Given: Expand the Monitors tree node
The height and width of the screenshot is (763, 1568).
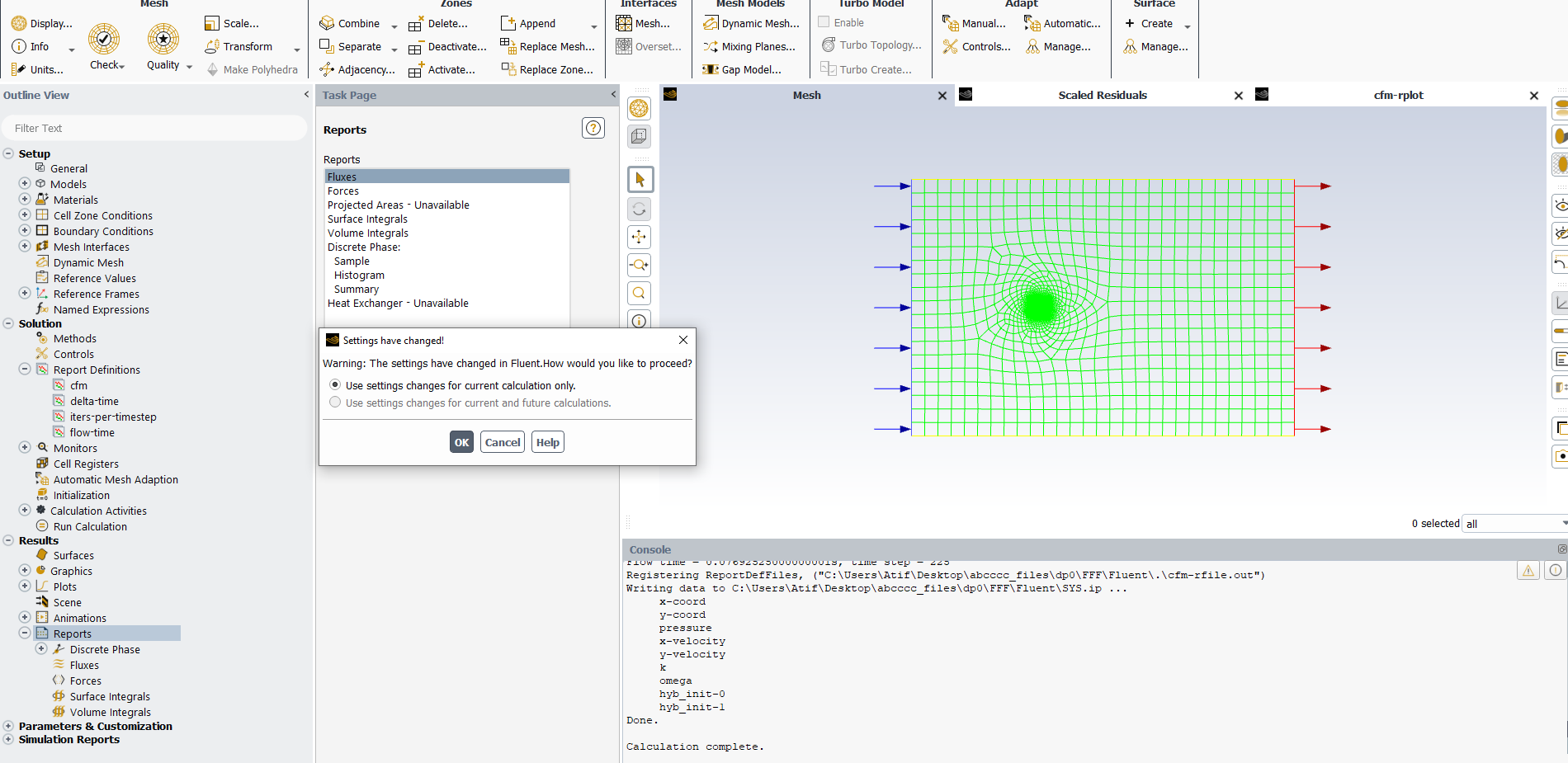Looking at the screenshot, I should pyautogui.click(x=25, y=448).
